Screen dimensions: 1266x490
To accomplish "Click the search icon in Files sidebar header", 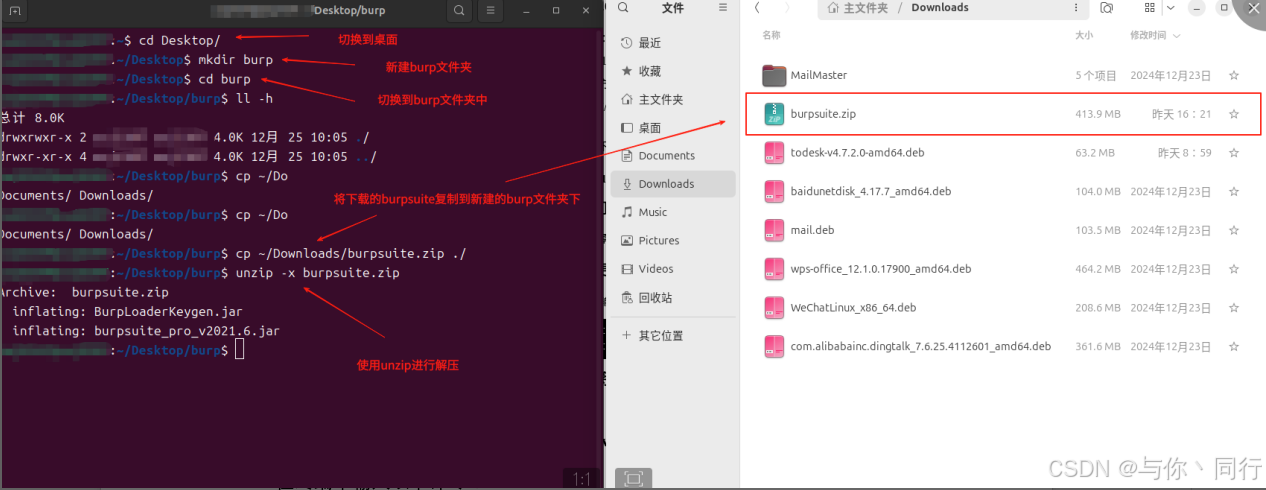I will pyautogui.click(x=623, y=7).
